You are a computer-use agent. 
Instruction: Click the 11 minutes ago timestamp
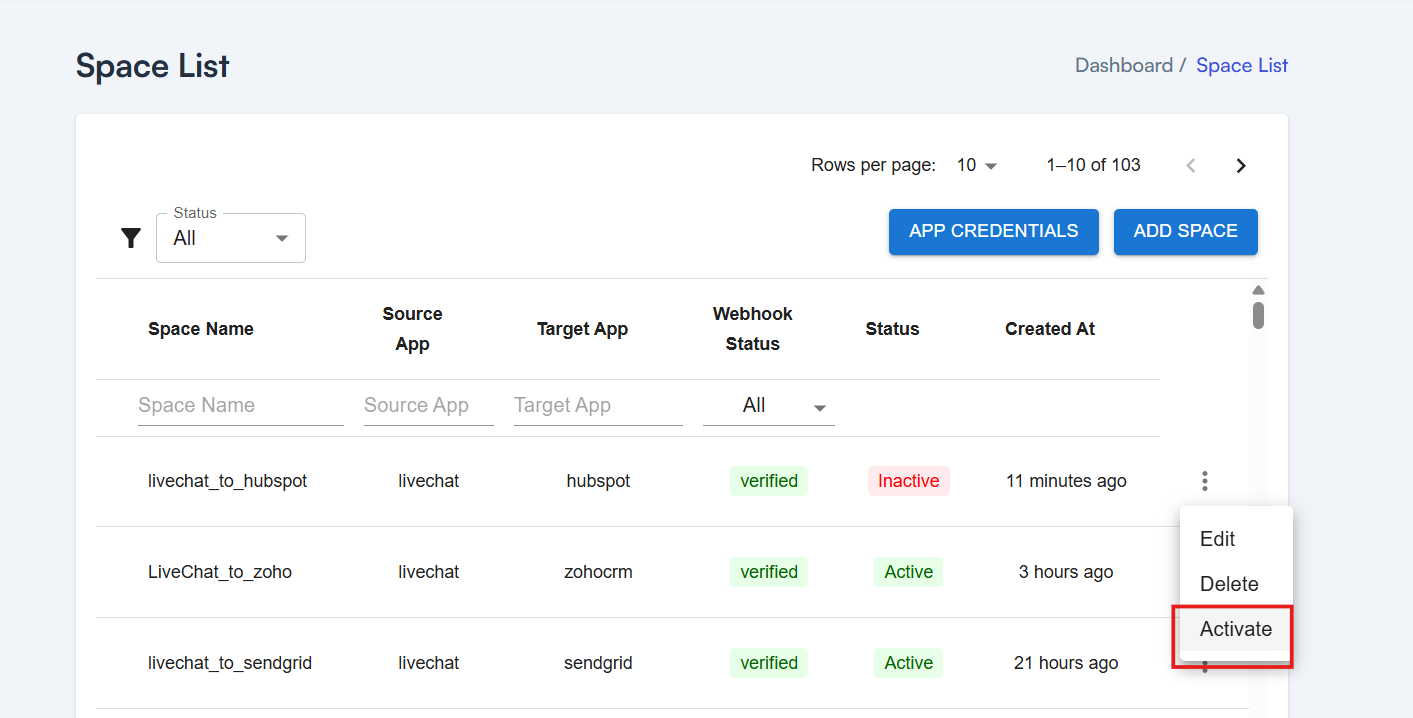(1066, 481)
